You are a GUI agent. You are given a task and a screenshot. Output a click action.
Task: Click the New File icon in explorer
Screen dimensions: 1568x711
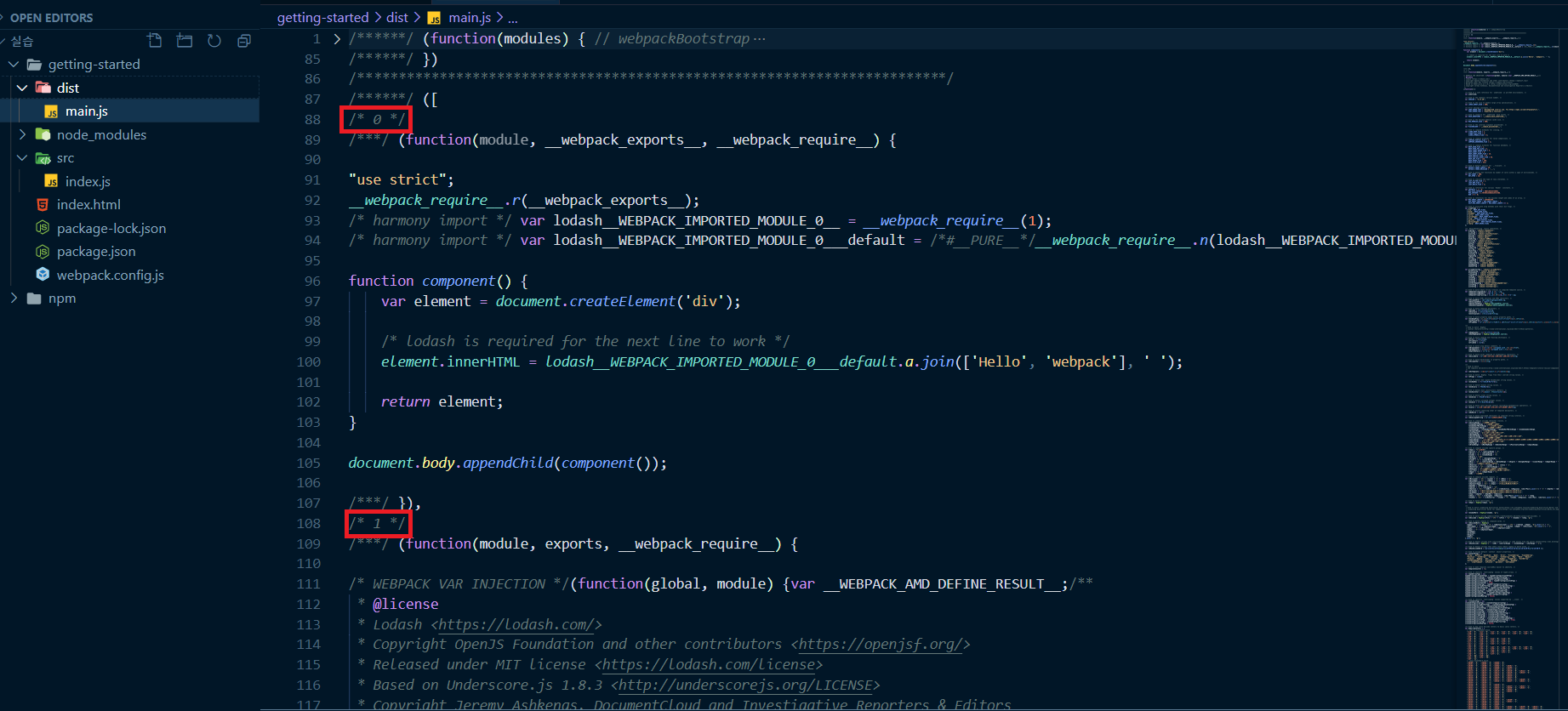click(x=155, y=41)
